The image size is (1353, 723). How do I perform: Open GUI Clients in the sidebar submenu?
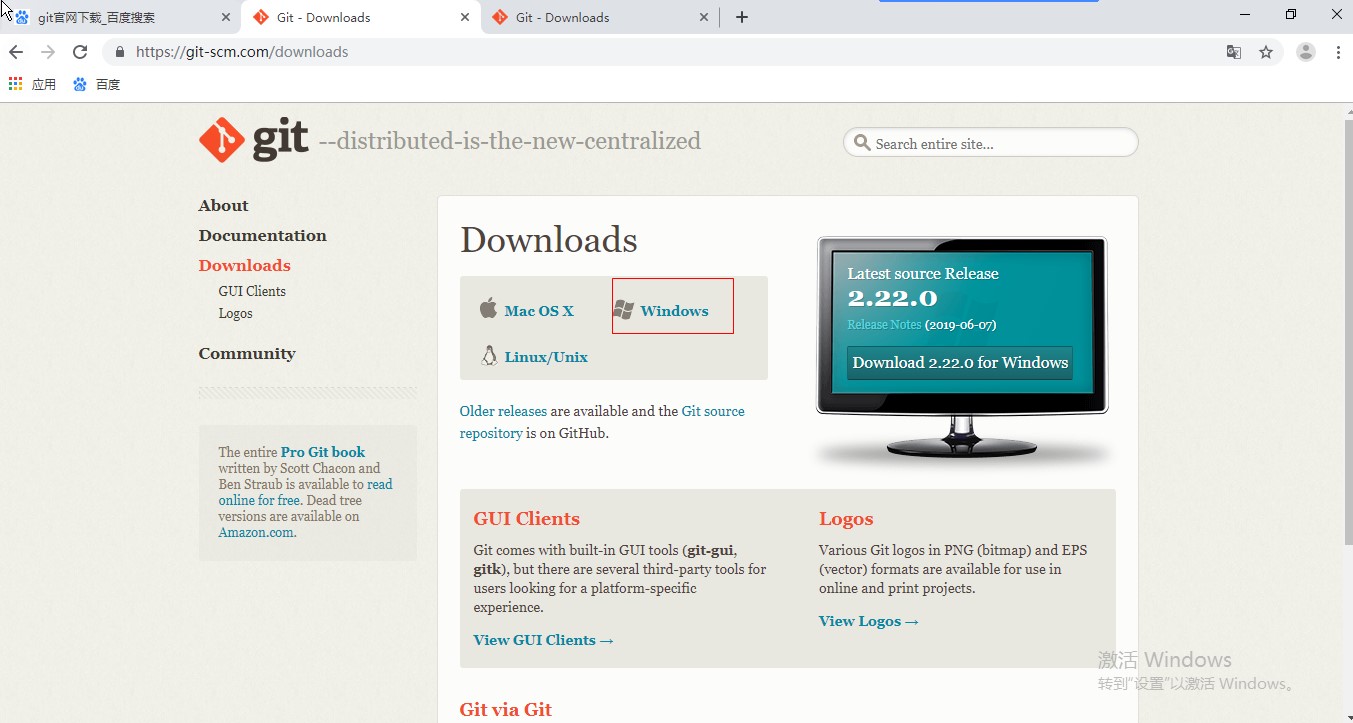coord(252,291)
